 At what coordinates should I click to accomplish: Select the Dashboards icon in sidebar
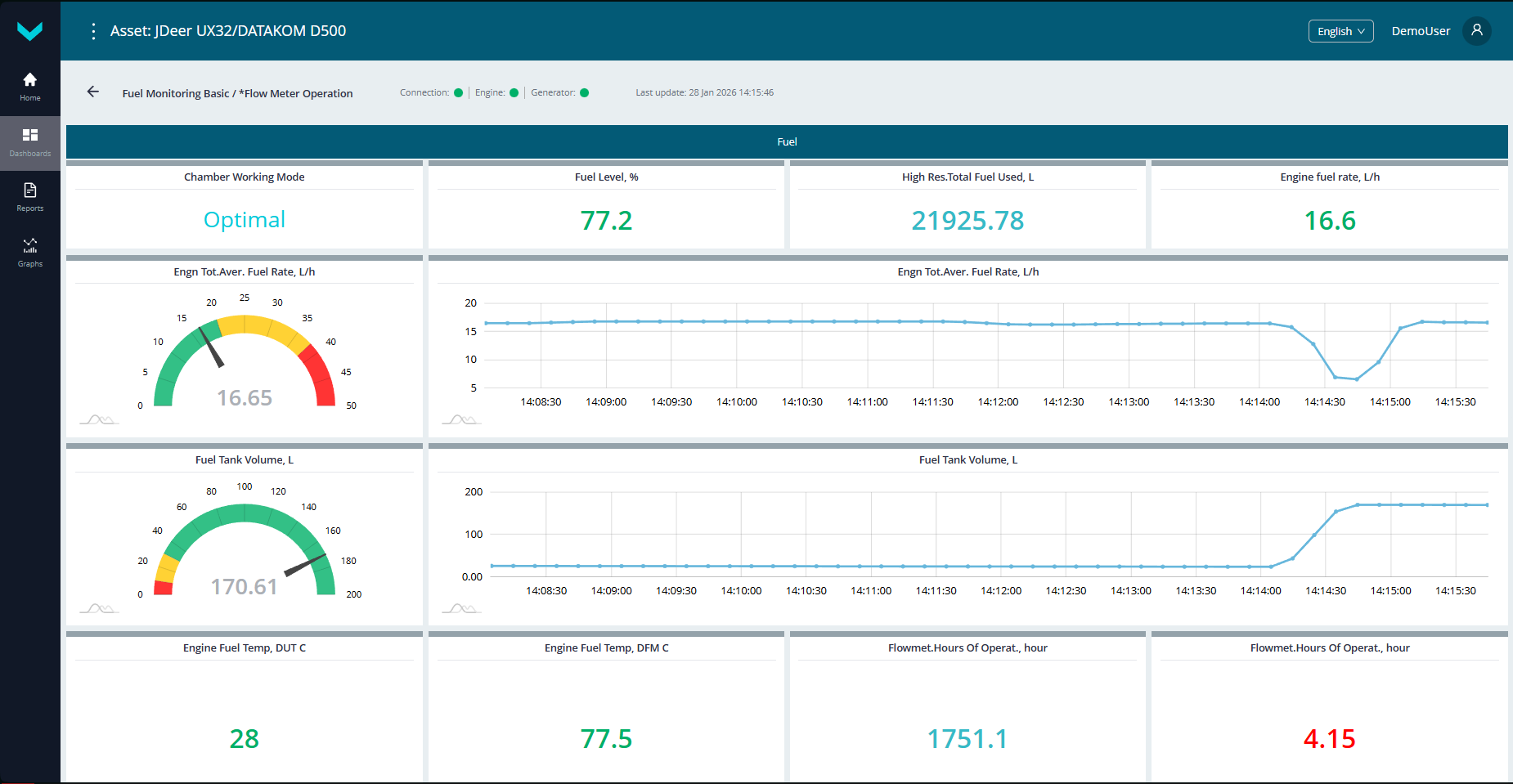tap(29, 141)
